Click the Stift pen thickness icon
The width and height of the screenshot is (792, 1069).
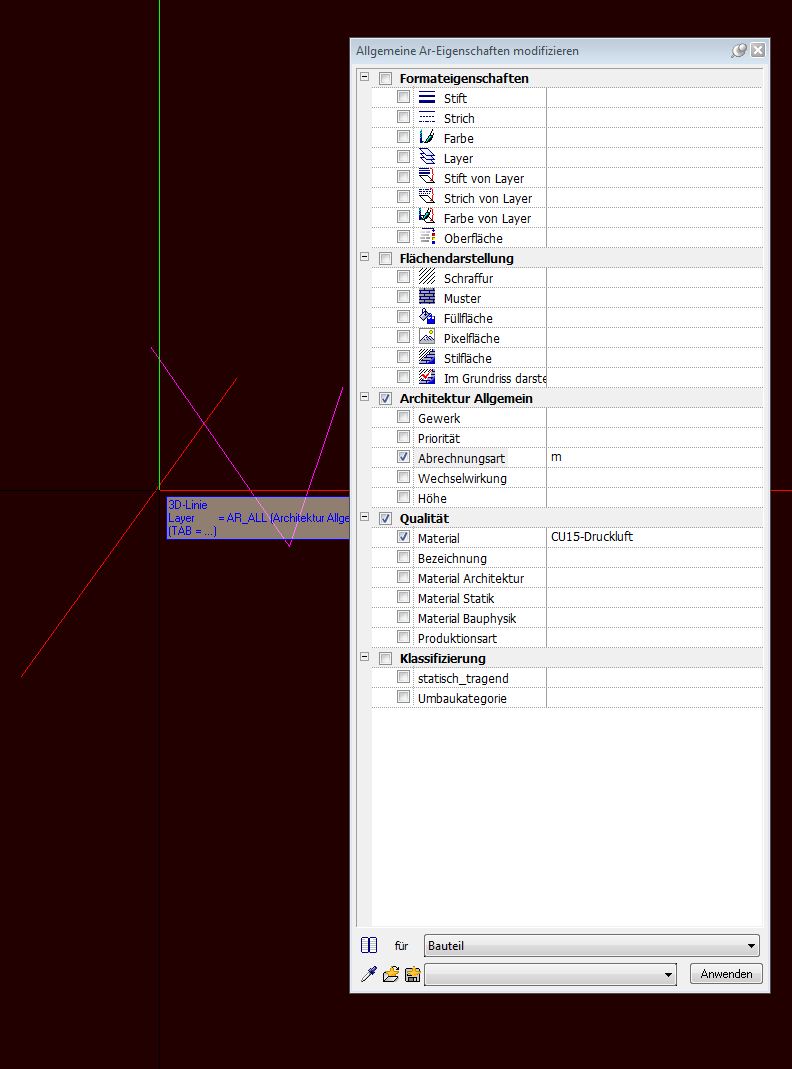(427, 97)
